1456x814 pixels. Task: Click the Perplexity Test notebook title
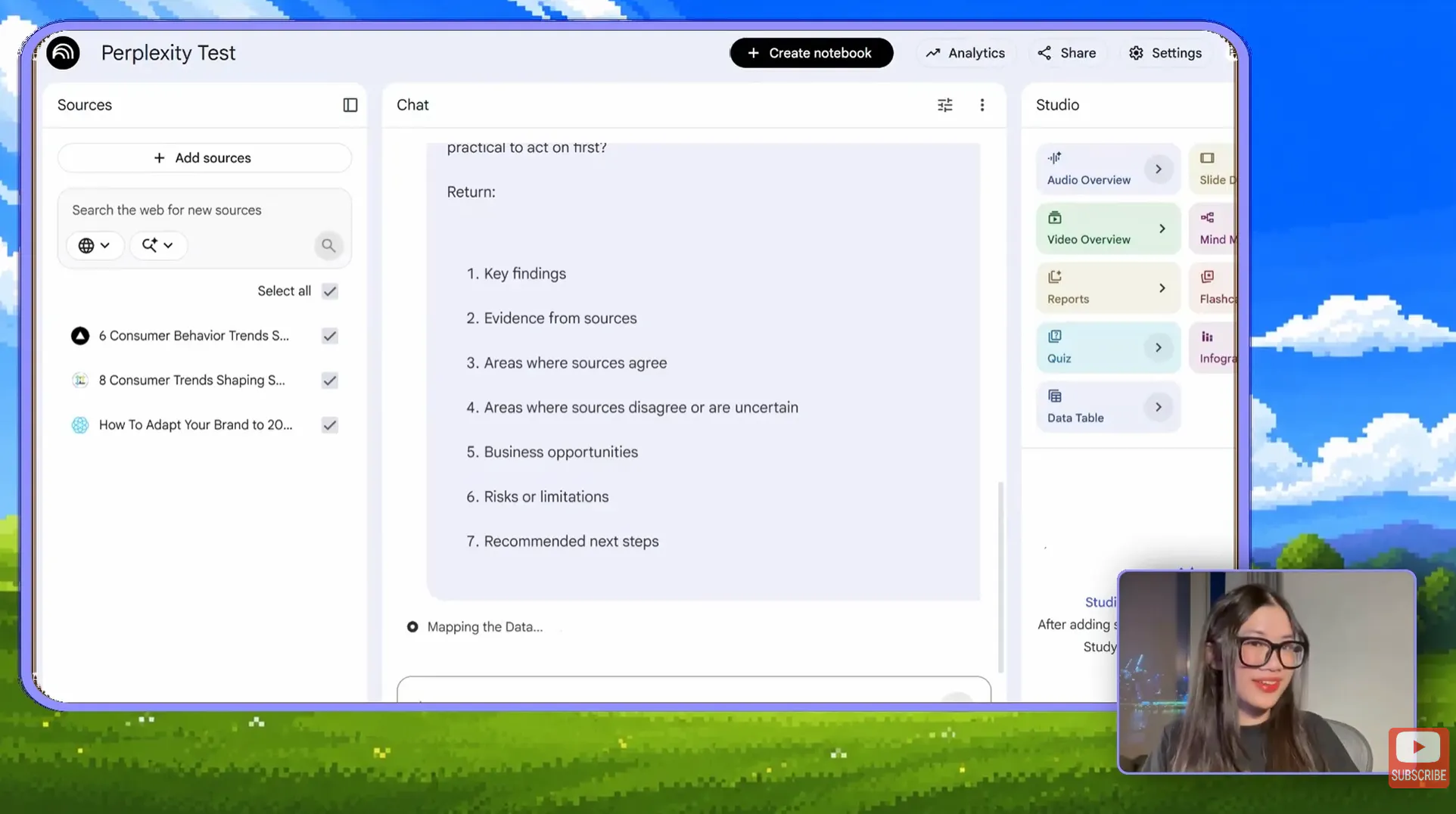pos(168,53)
